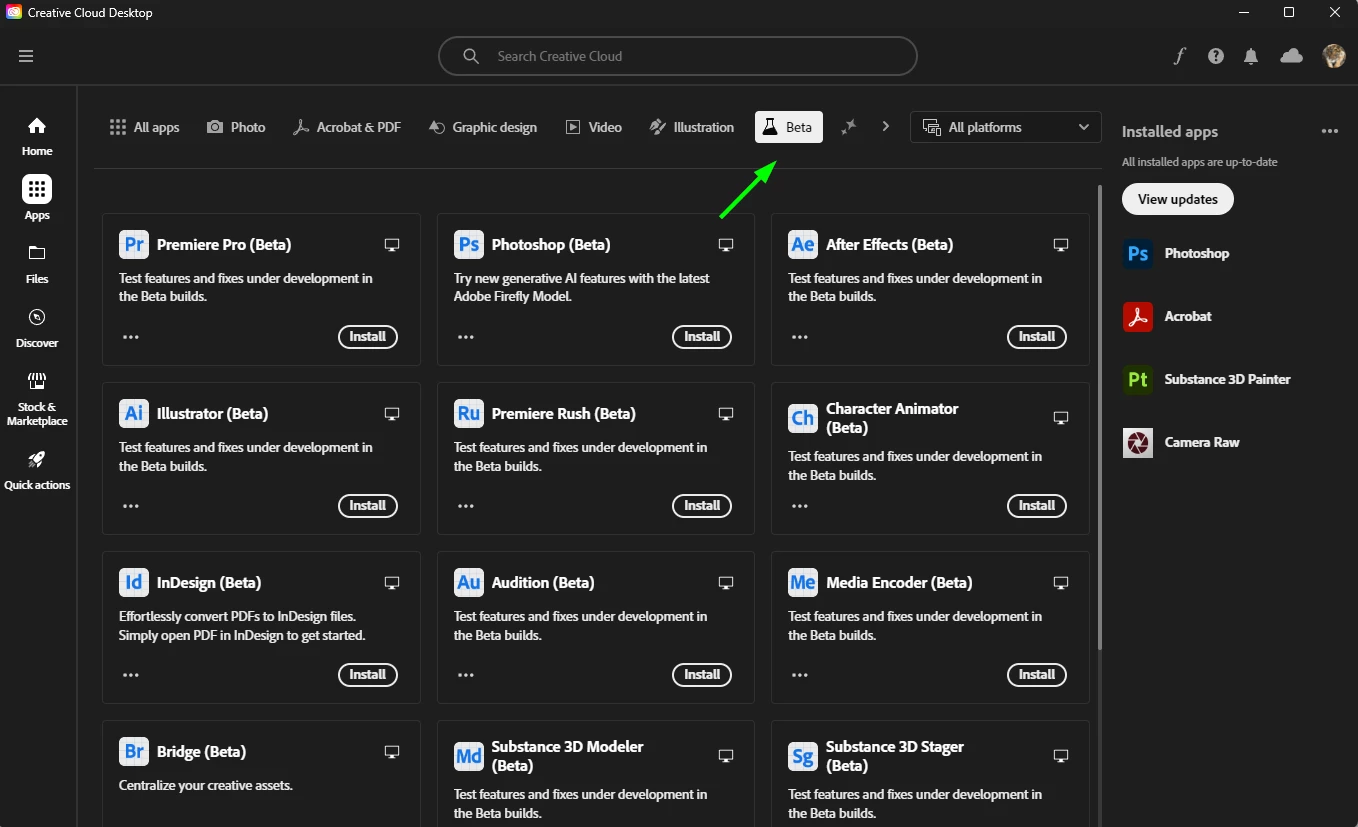Install Illustrator (Beta)
Screen dimensions: 1358x827
(368, 506)
